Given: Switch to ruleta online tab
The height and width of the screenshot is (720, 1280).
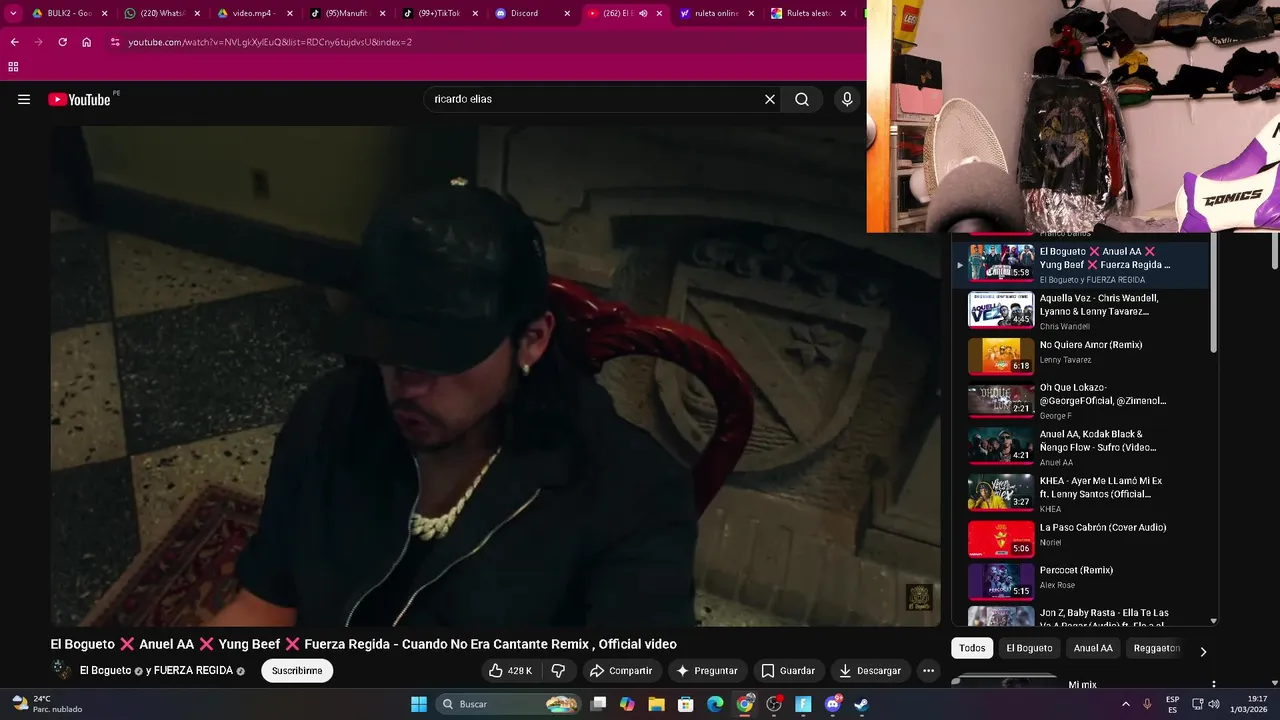Looking at the screenshot, I should [717, 13].
